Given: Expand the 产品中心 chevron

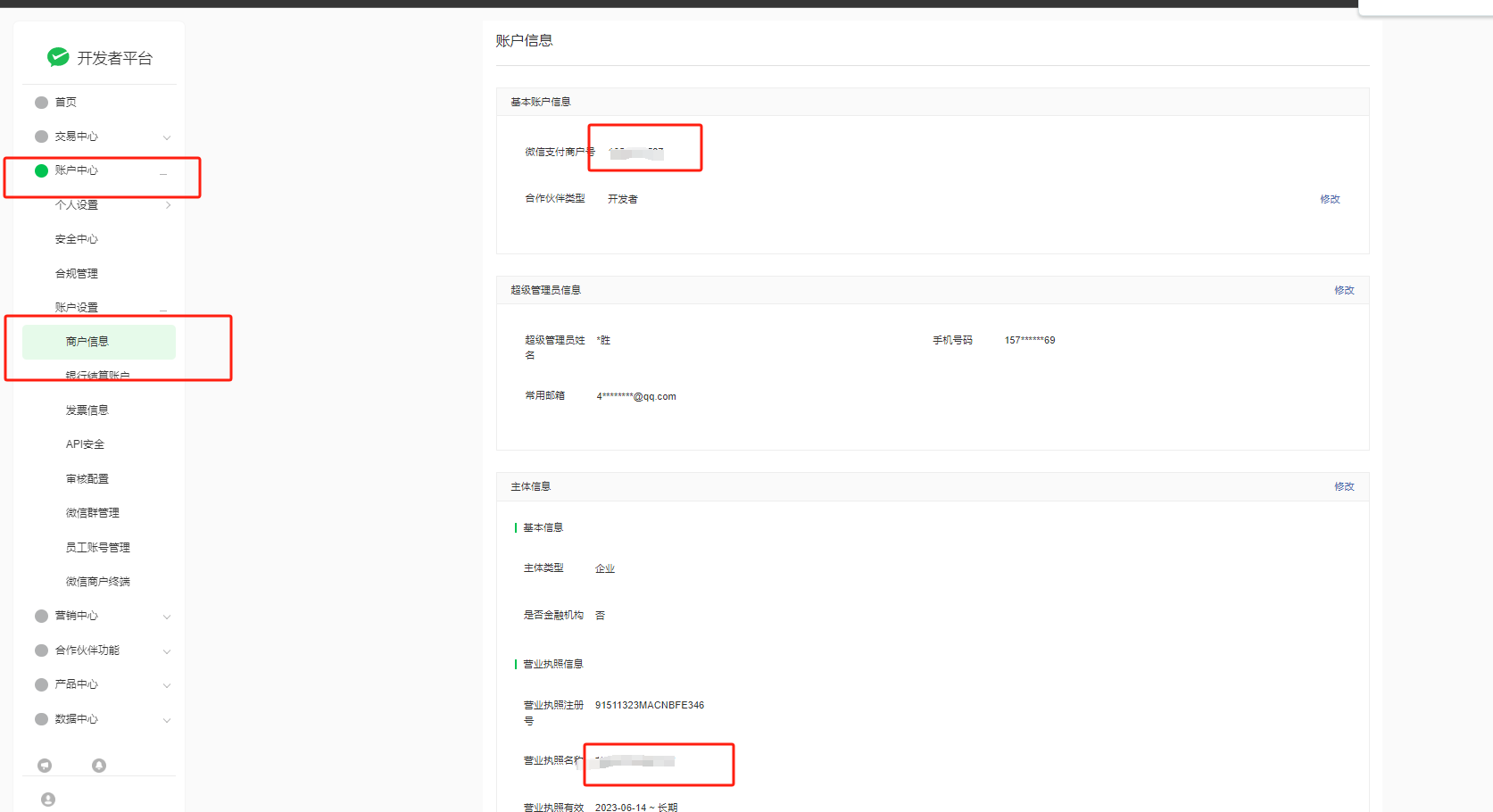Looking at the screenshot, I should tap(167, 685).
